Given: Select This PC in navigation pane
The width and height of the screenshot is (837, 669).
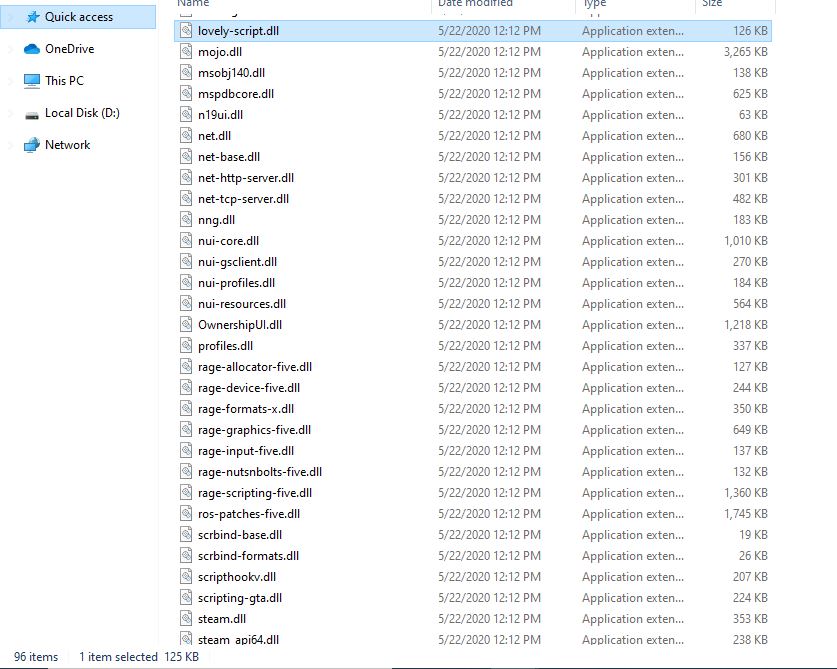Looking at the screenshot, I should click(x=64, y=81).
